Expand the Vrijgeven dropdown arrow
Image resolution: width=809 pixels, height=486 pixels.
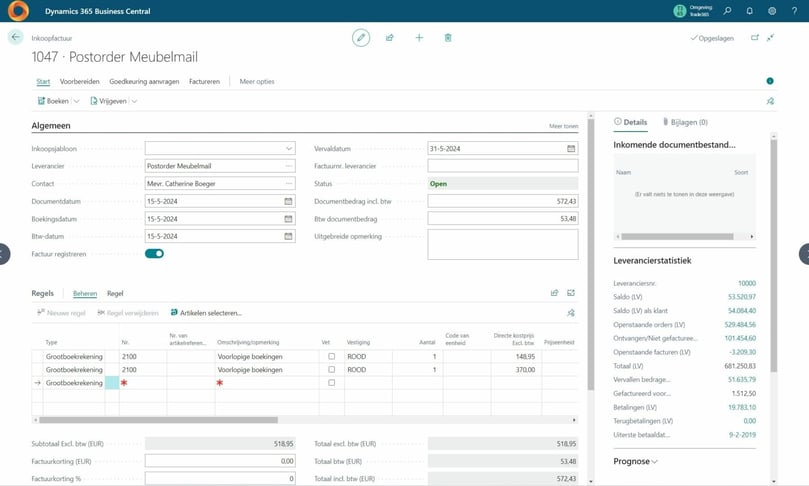point(134,101)
